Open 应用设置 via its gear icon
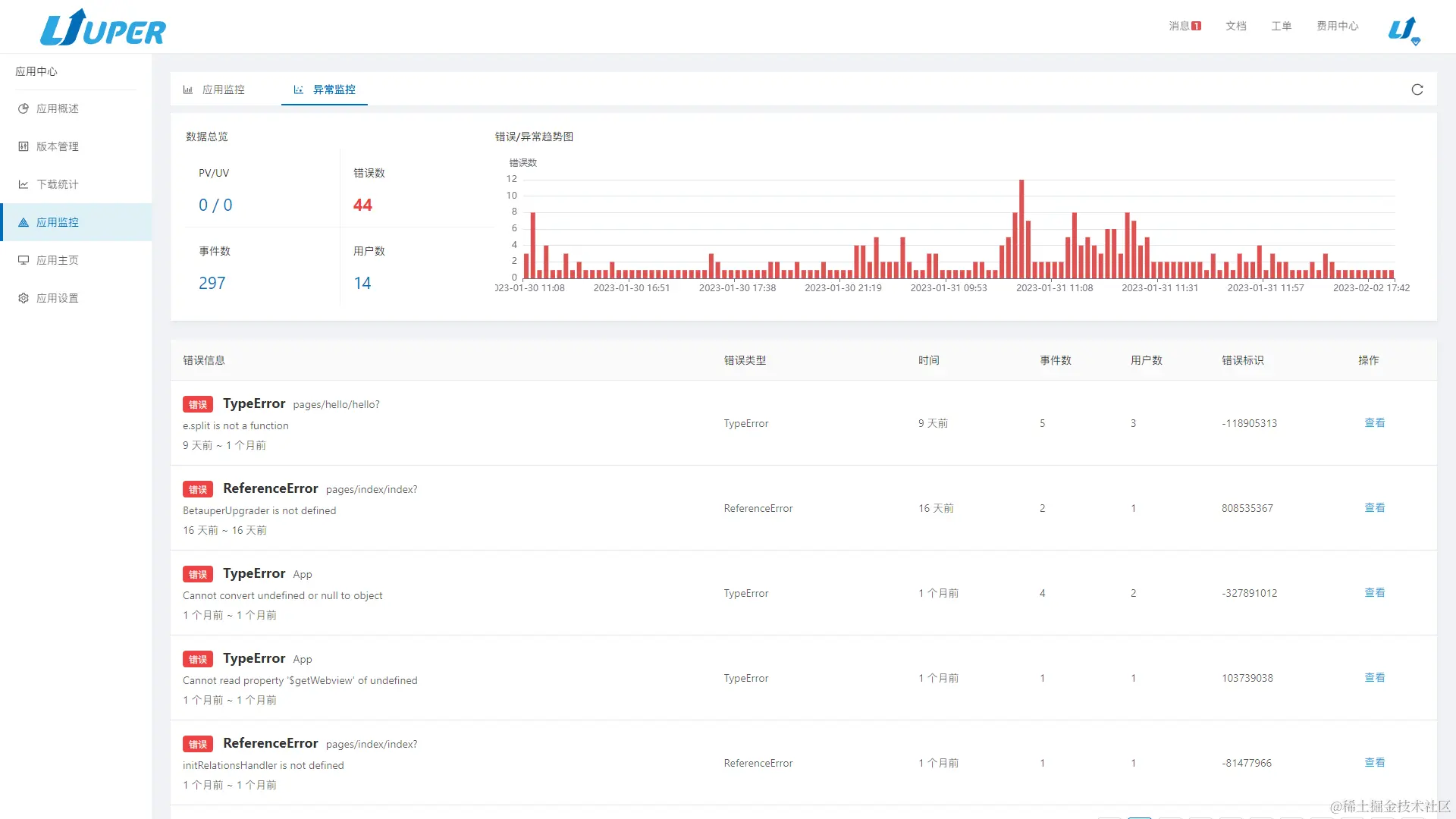1456x819 pixels. coord(23,298)
